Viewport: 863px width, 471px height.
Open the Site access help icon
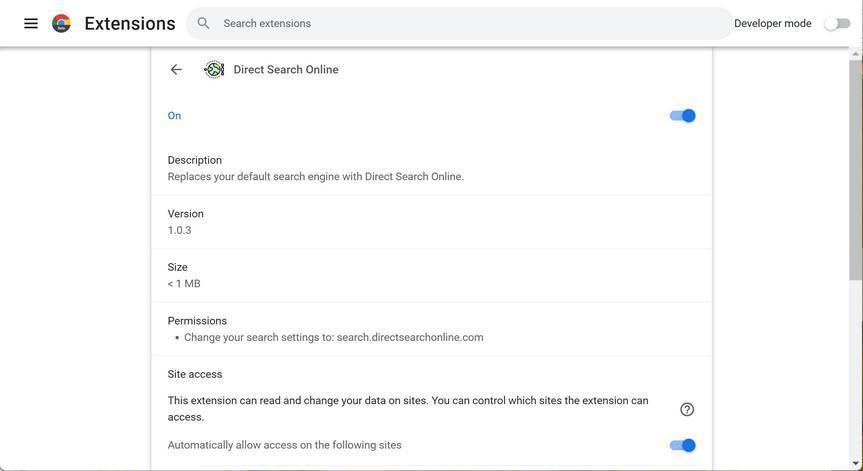(687, 409)
